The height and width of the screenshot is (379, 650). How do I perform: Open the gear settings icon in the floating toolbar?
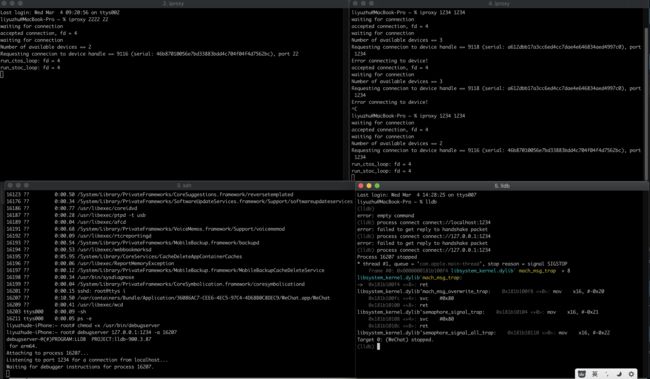(x=631, y=374)
